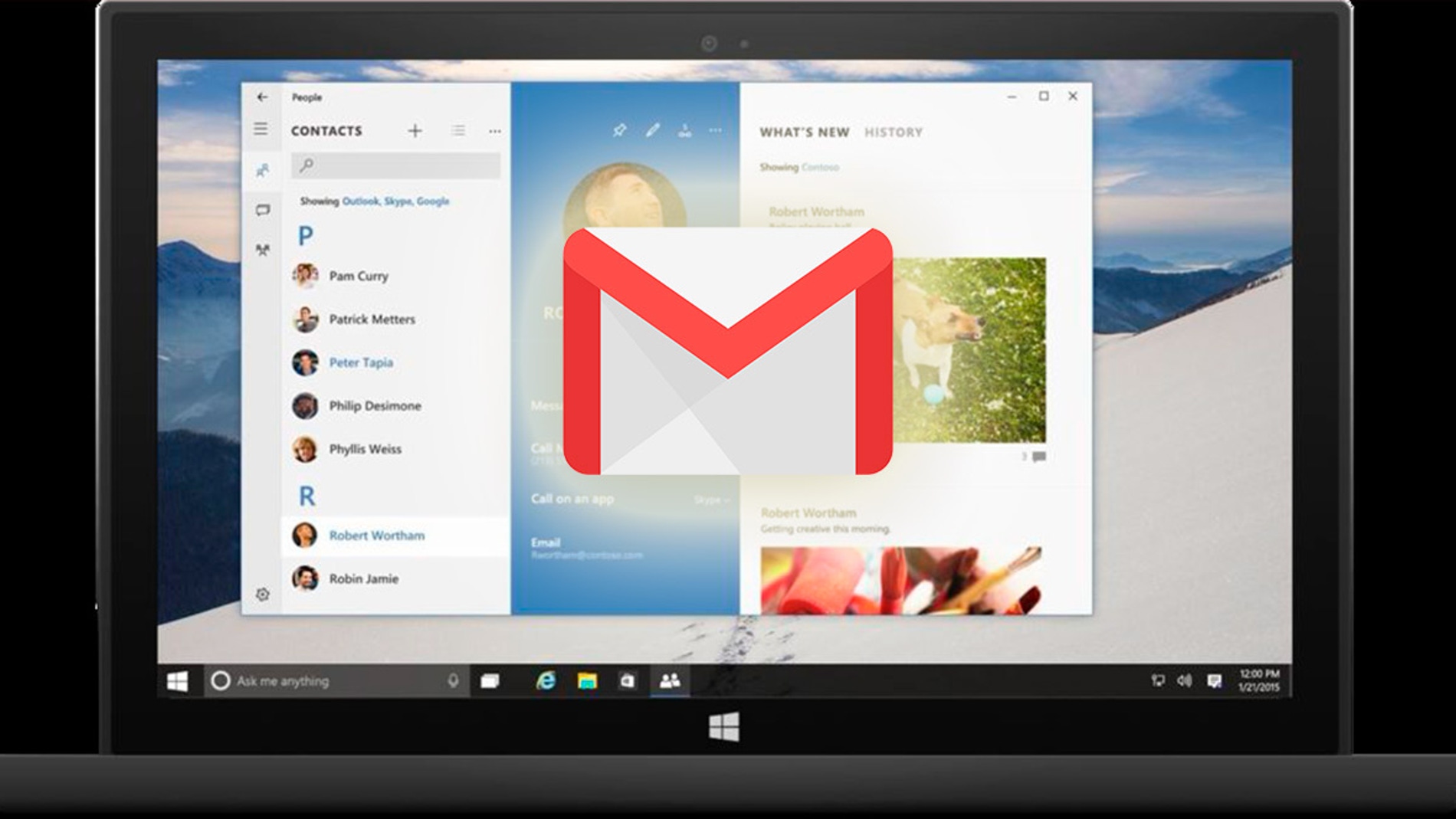Open Philip Desimone's avatar photo

coord(305,405)
